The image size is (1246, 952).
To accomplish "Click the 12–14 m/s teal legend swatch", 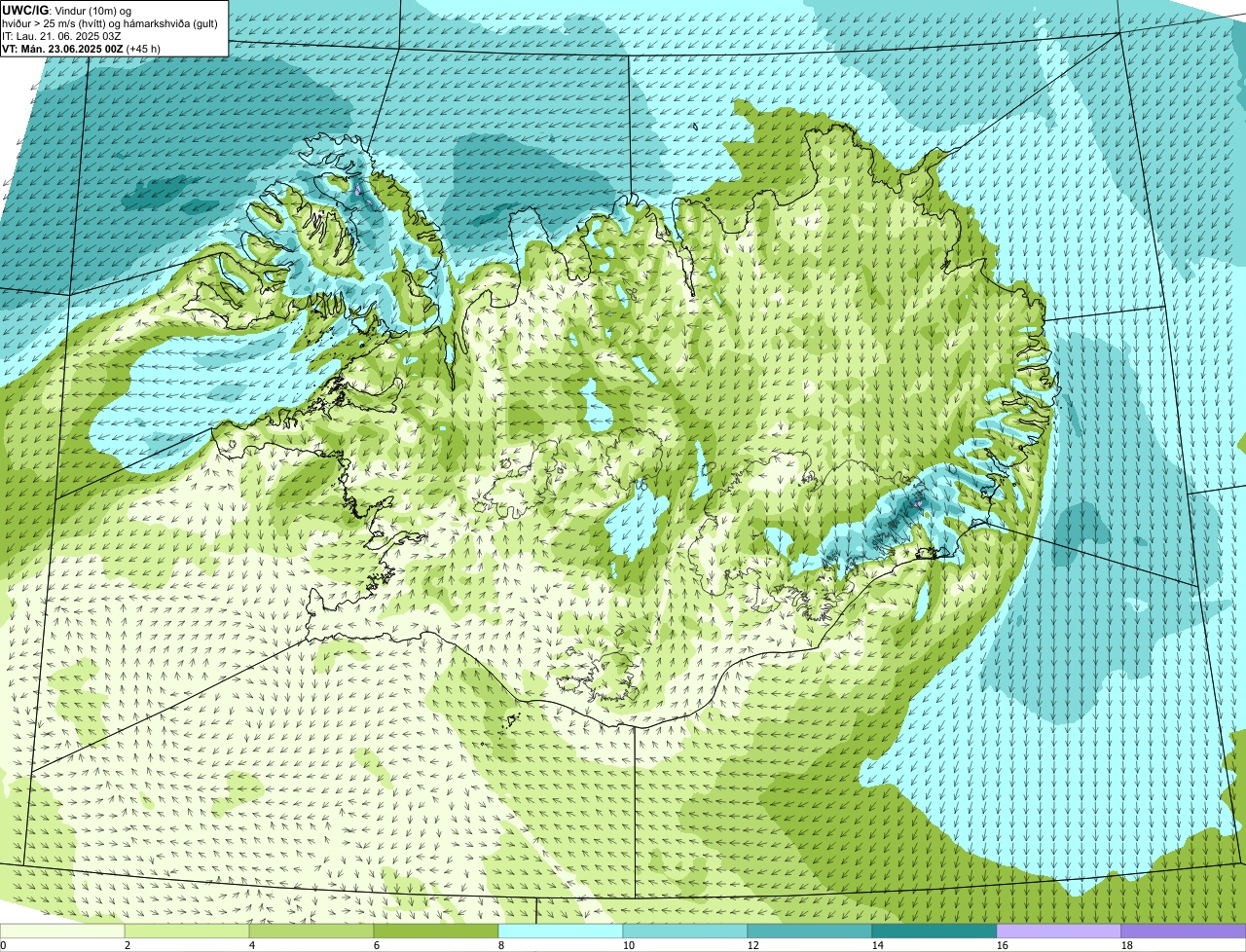I will 810,931.
